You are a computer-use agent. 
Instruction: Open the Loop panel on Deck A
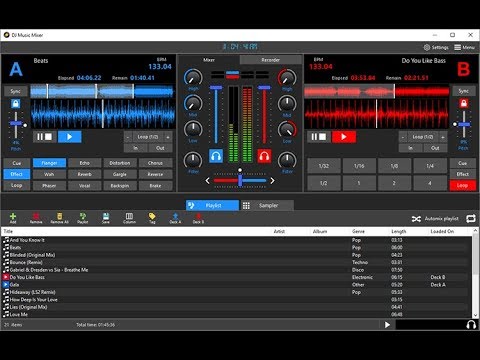tap(17, 185)
